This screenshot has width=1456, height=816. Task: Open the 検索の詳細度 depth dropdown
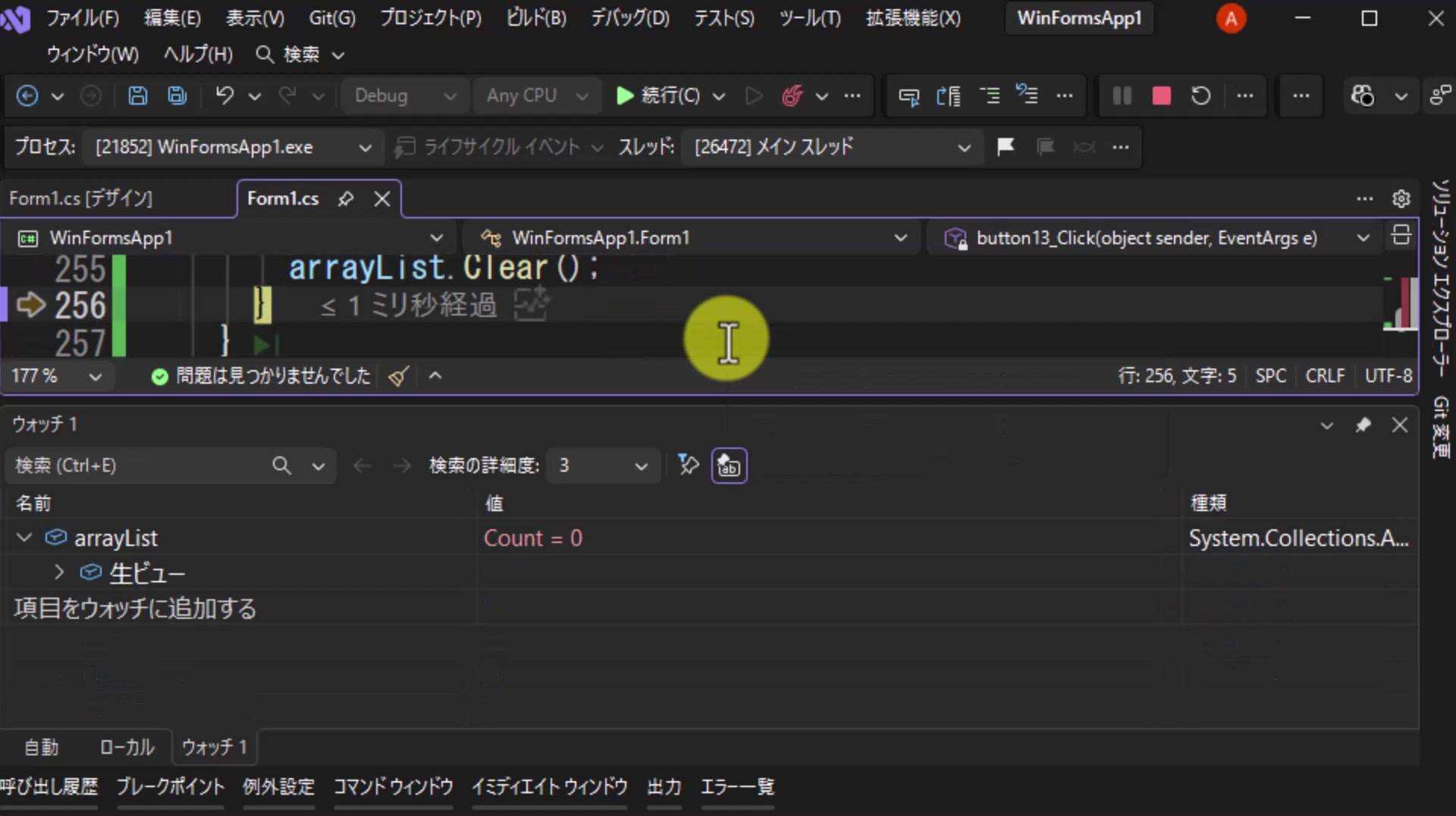pyautogui.click(x=603, y=466)
